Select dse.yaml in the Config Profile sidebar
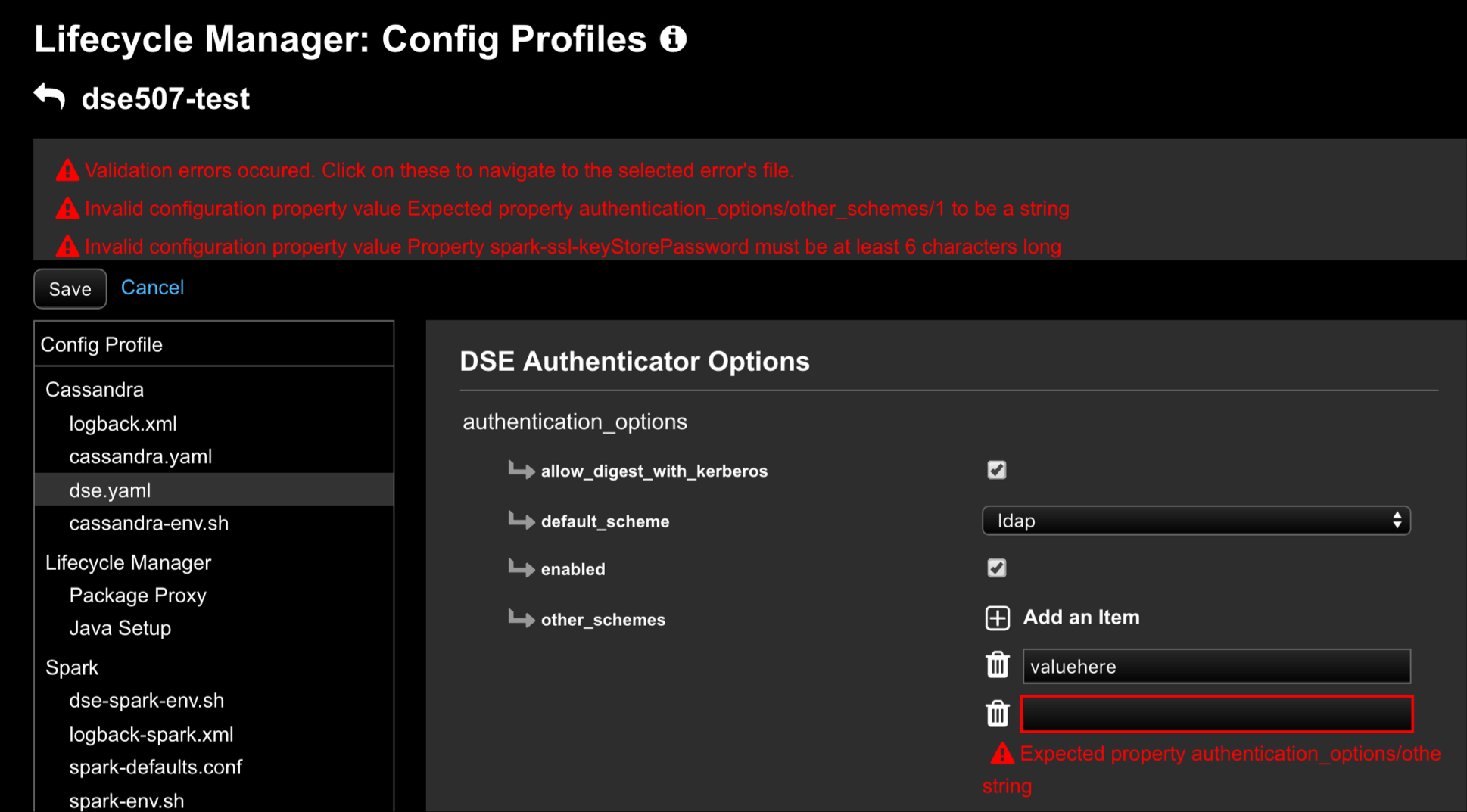The height and width of the screenshot is (812, 1467). pos(109,490)
